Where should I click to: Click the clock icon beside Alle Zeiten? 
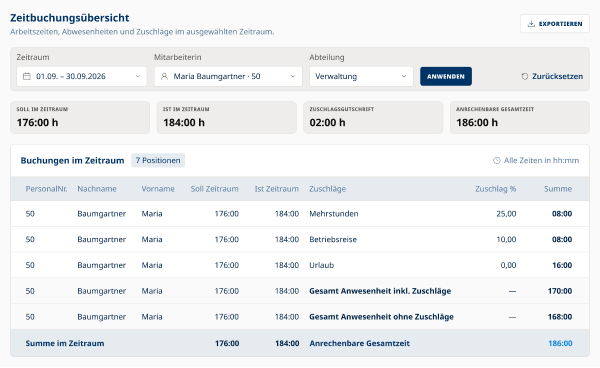497,161
